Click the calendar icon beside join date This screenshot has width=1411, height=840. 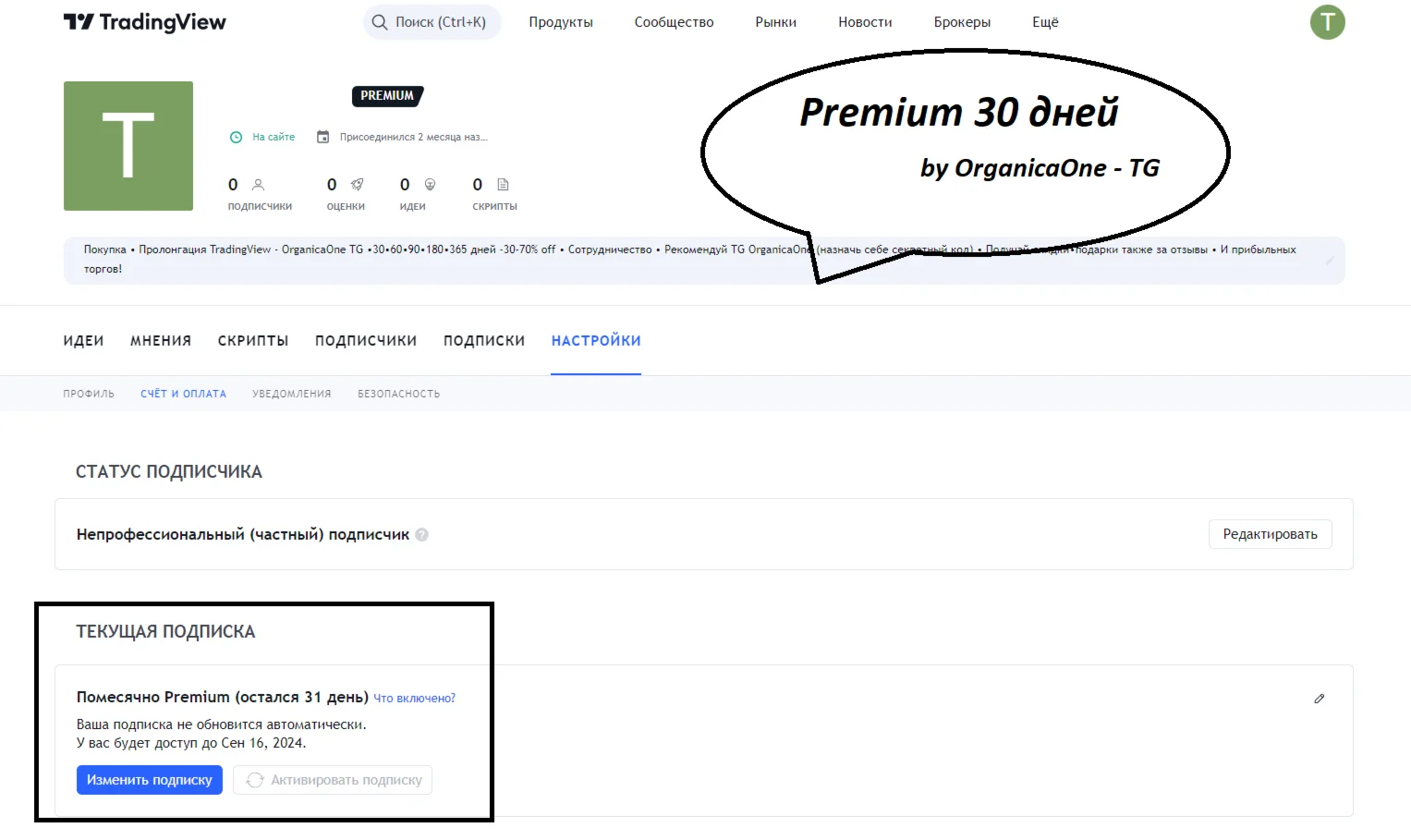pos(322,137)
